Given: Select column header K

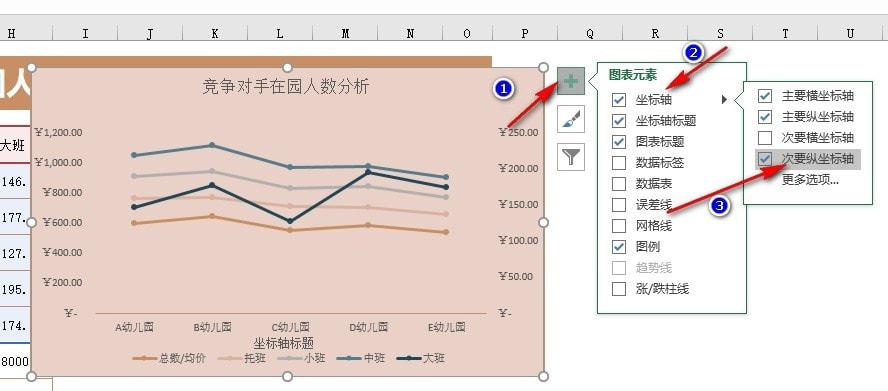Looking at the screenshot, I should coord(215,33).
